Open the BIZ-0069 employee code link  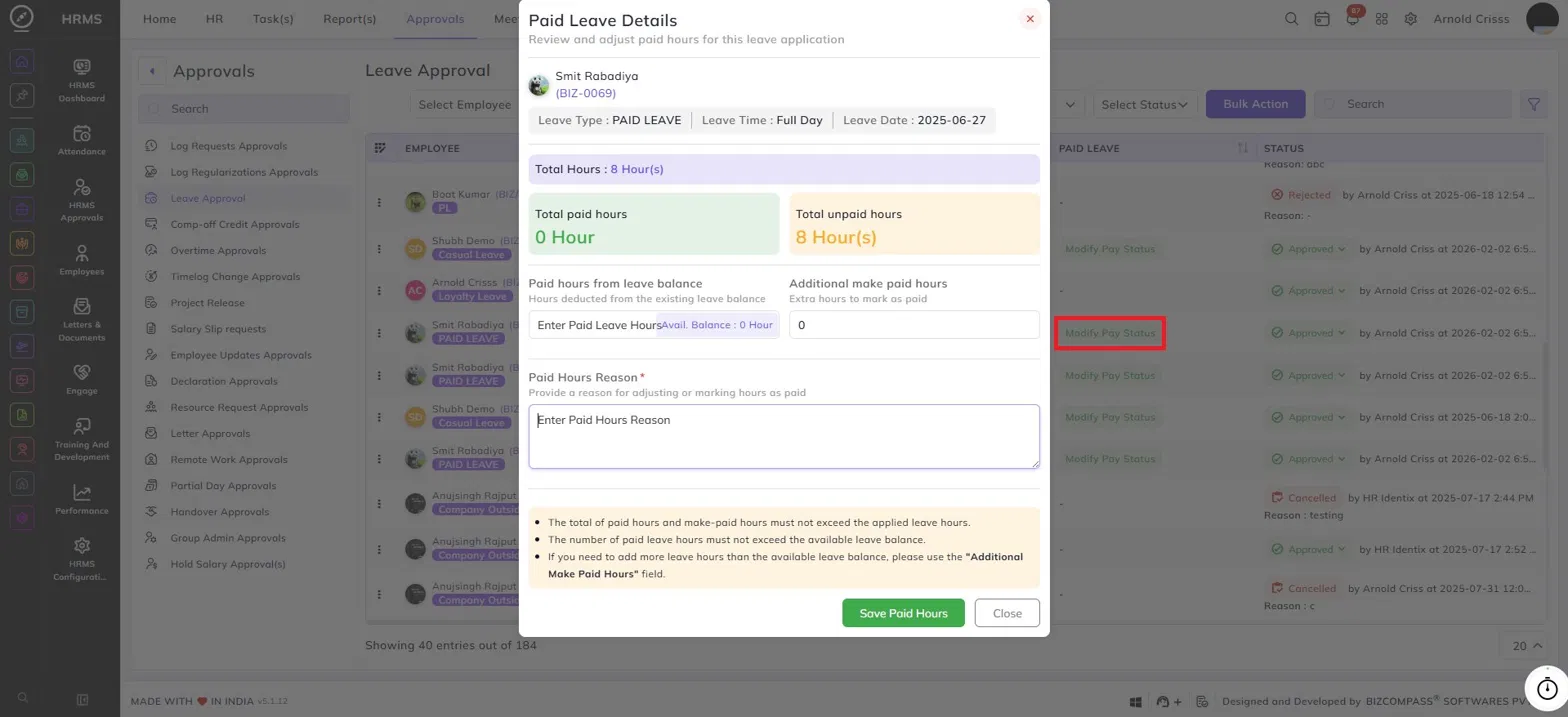586,93
